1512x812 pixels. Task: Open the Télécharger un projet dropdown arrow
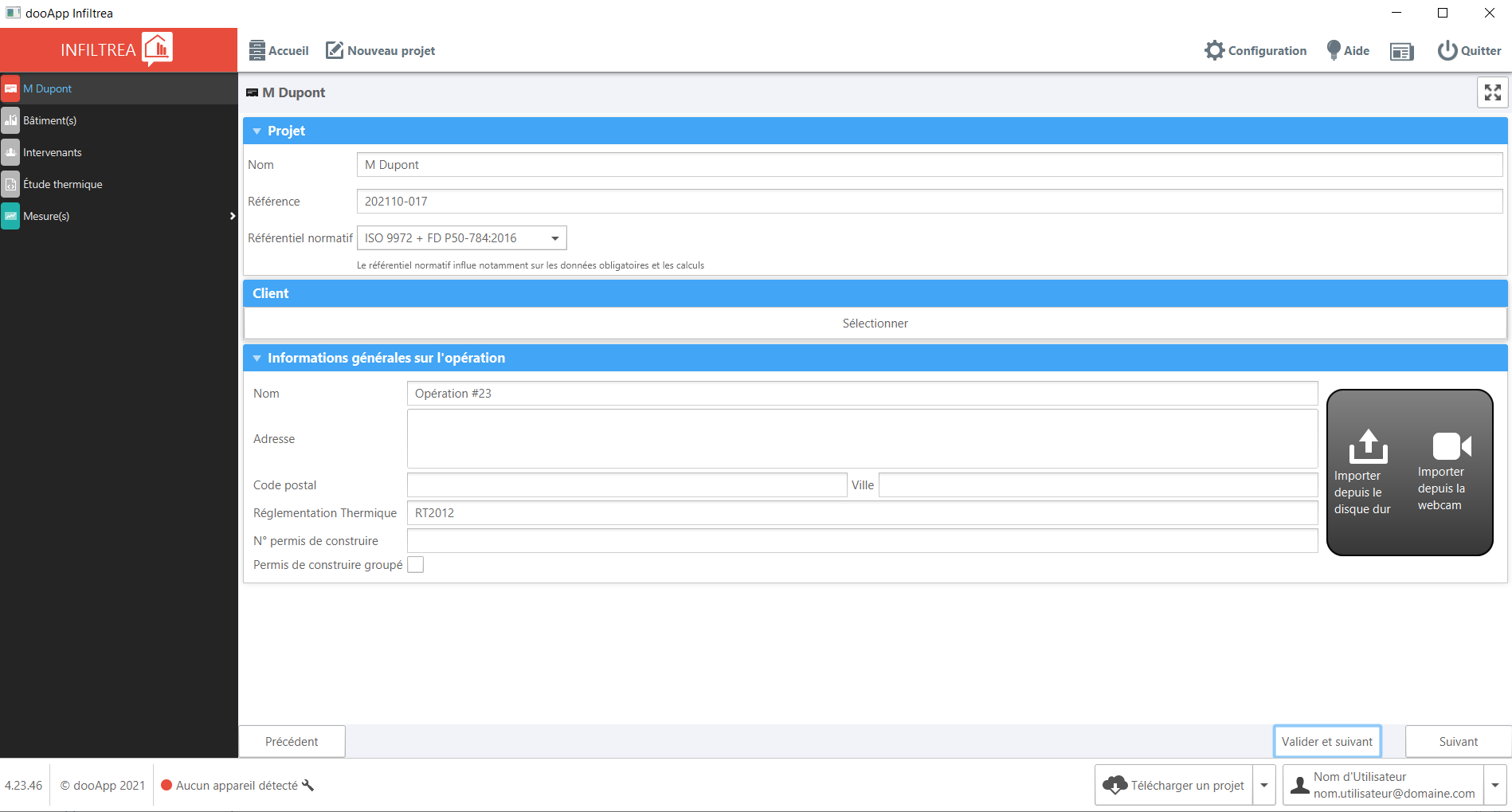tap(1264, 786)
